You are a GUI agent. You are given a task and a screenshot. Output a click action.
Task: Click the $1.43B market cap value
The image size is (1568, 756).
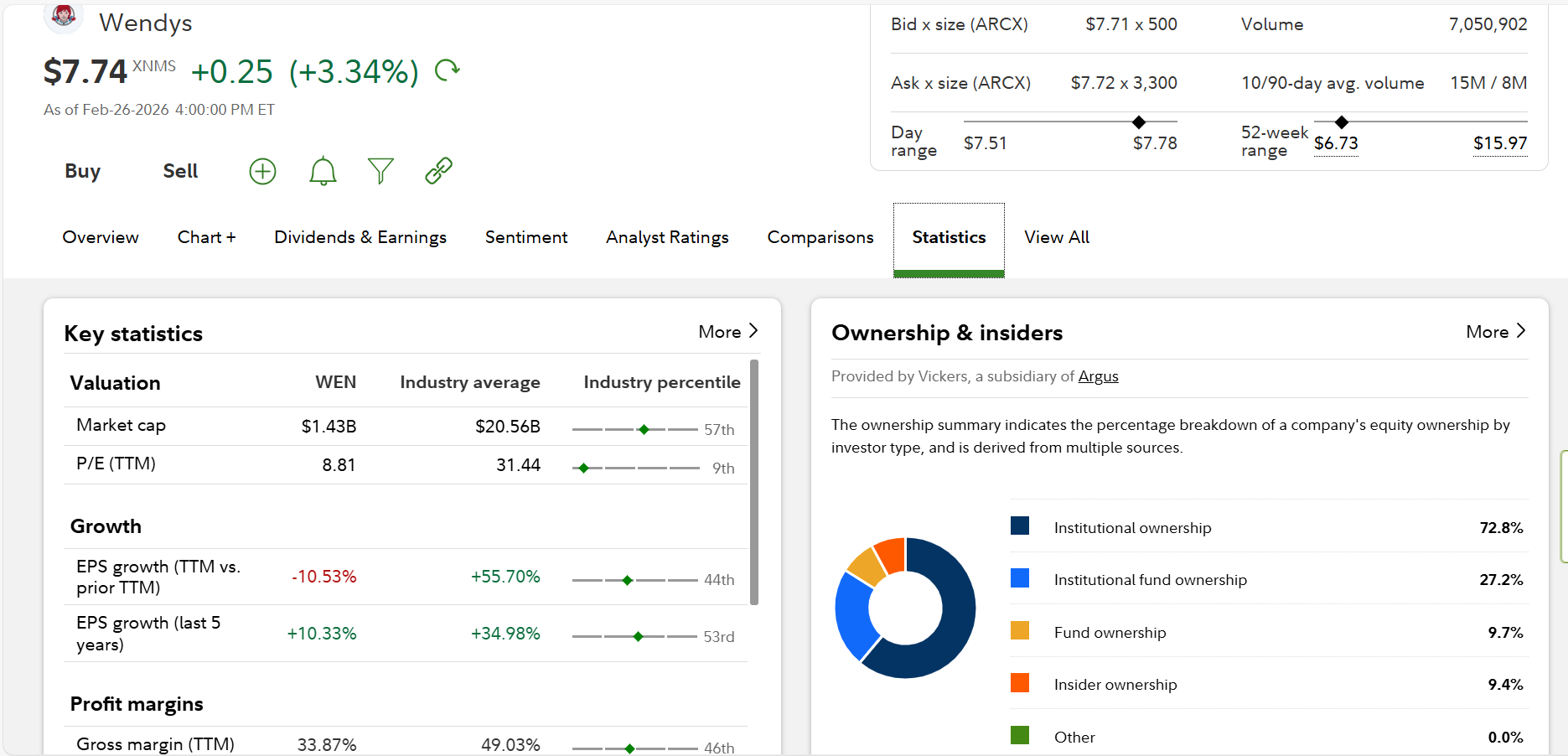(x=329, y=427)
